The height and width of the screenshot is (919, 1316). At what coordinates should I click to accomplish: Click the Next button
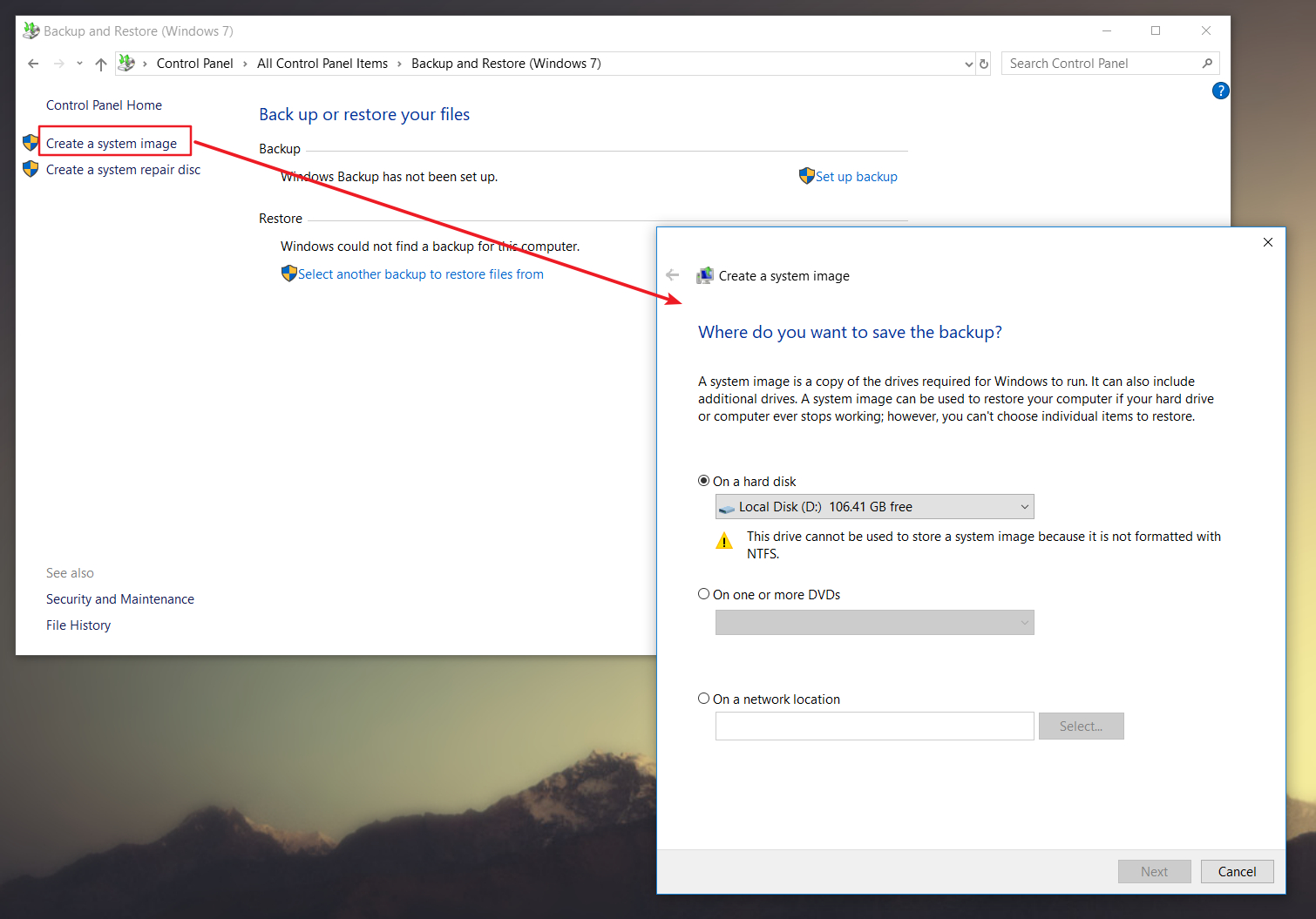(x=1154, y=872)
